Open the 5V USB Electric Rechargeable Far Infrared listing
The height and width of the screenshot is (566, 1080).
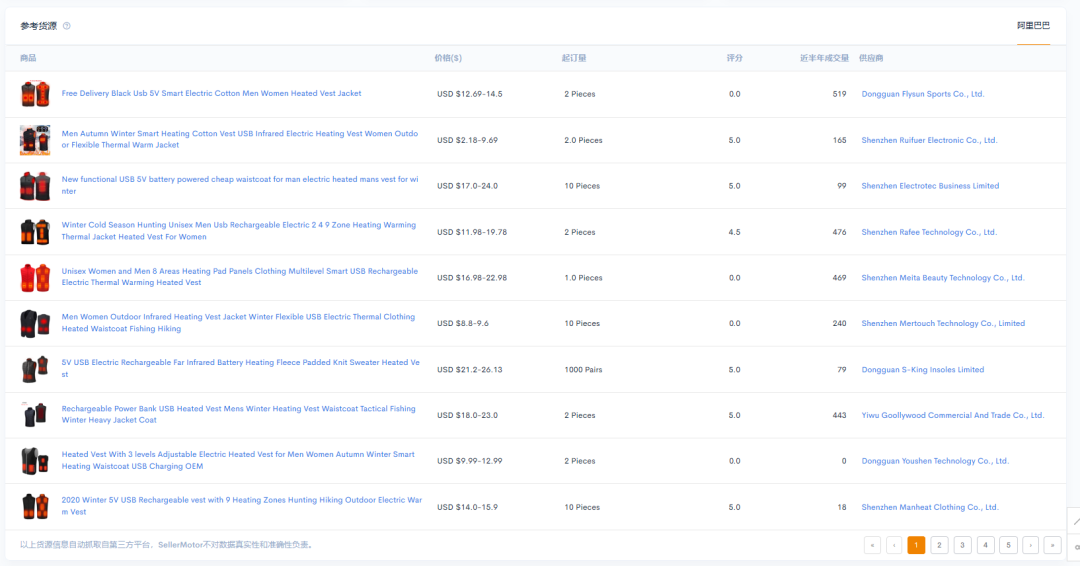[240, 368]
